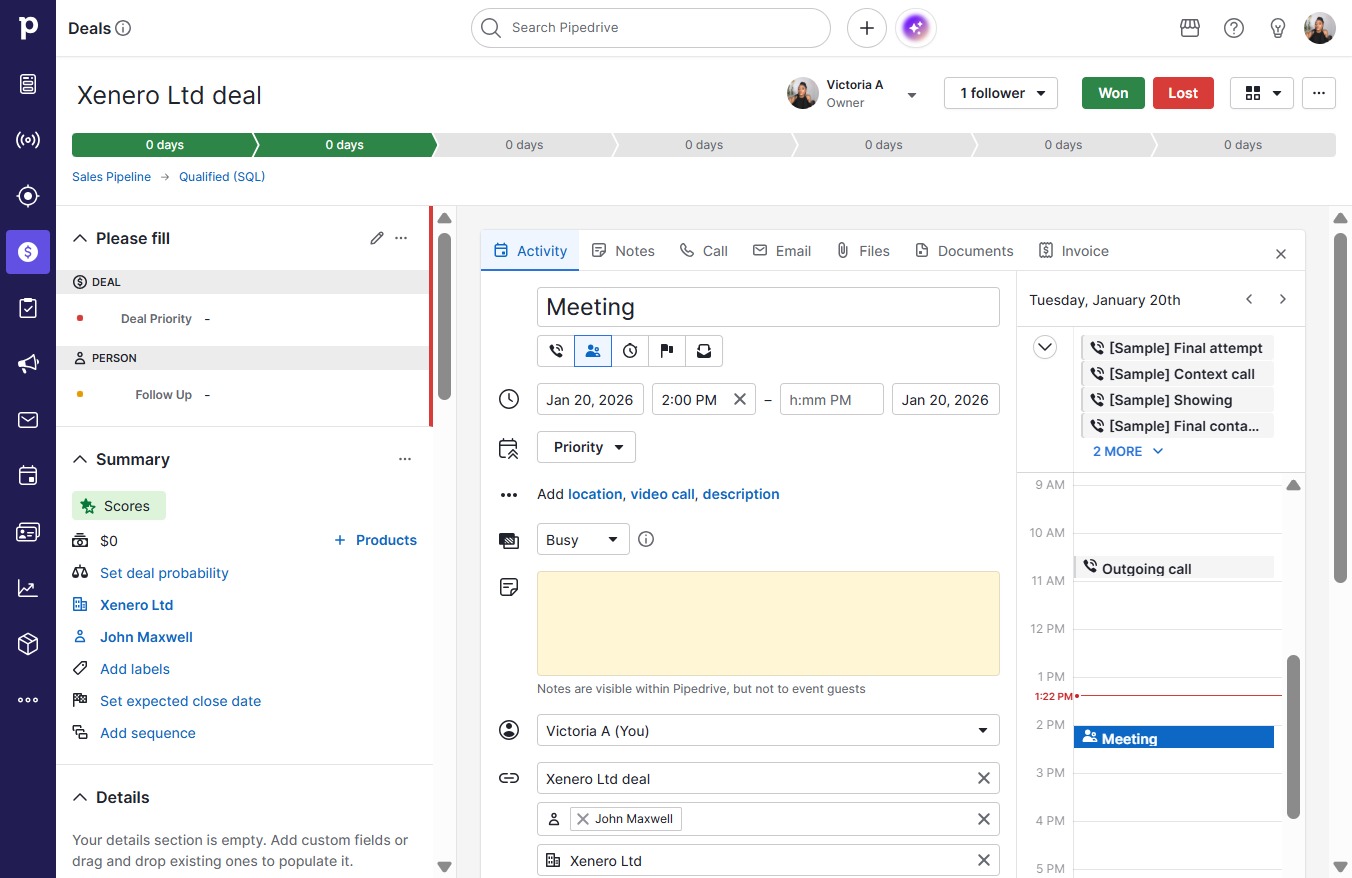Open the Products box sidebar icon
Screen dimensions: 1352x878
(x=28, y=644)
